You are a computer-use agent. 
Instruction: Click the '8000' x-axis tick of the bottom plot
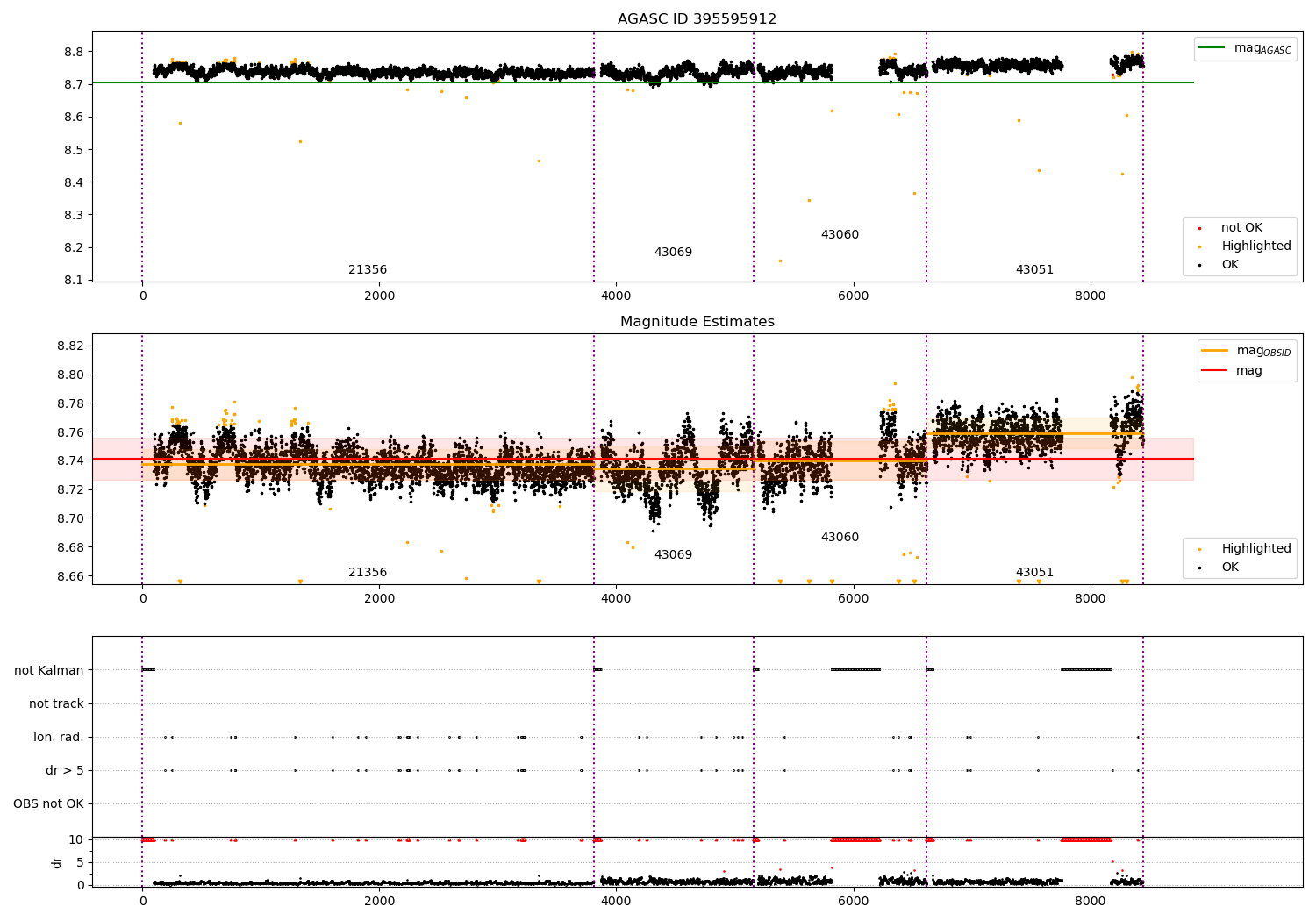[1091, 901]
